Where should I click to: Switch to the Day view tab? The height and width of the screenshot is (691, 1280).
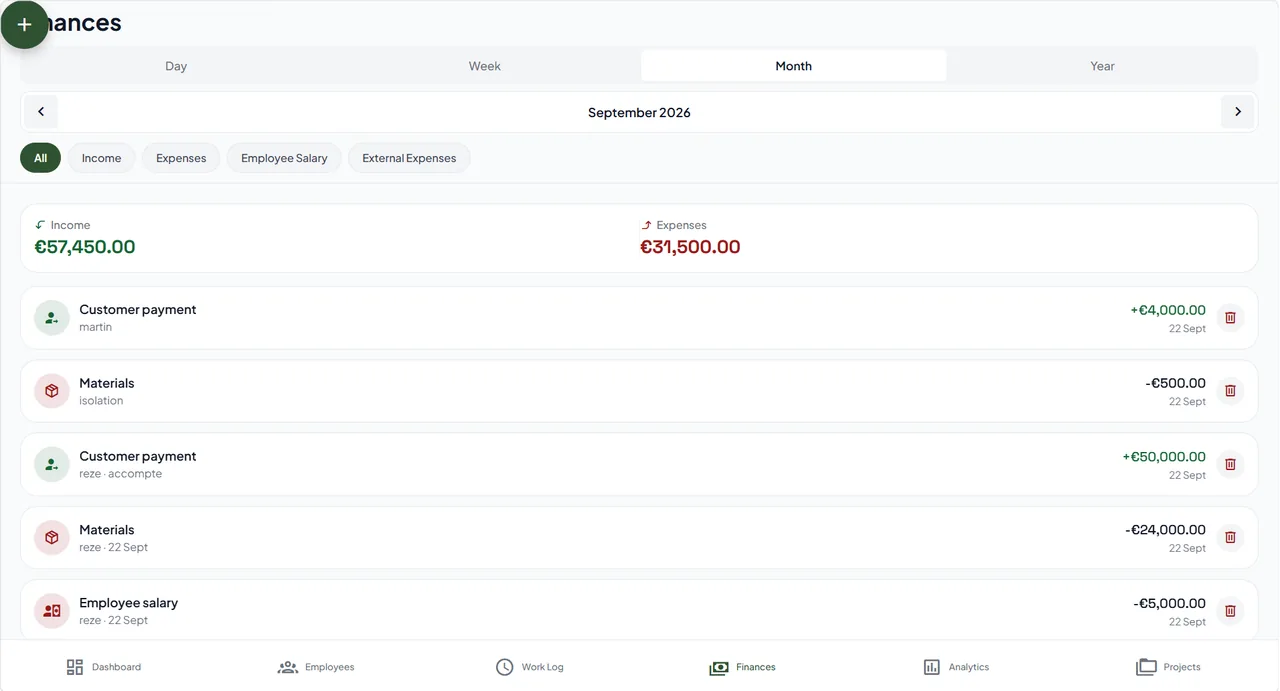click(176, 66)
